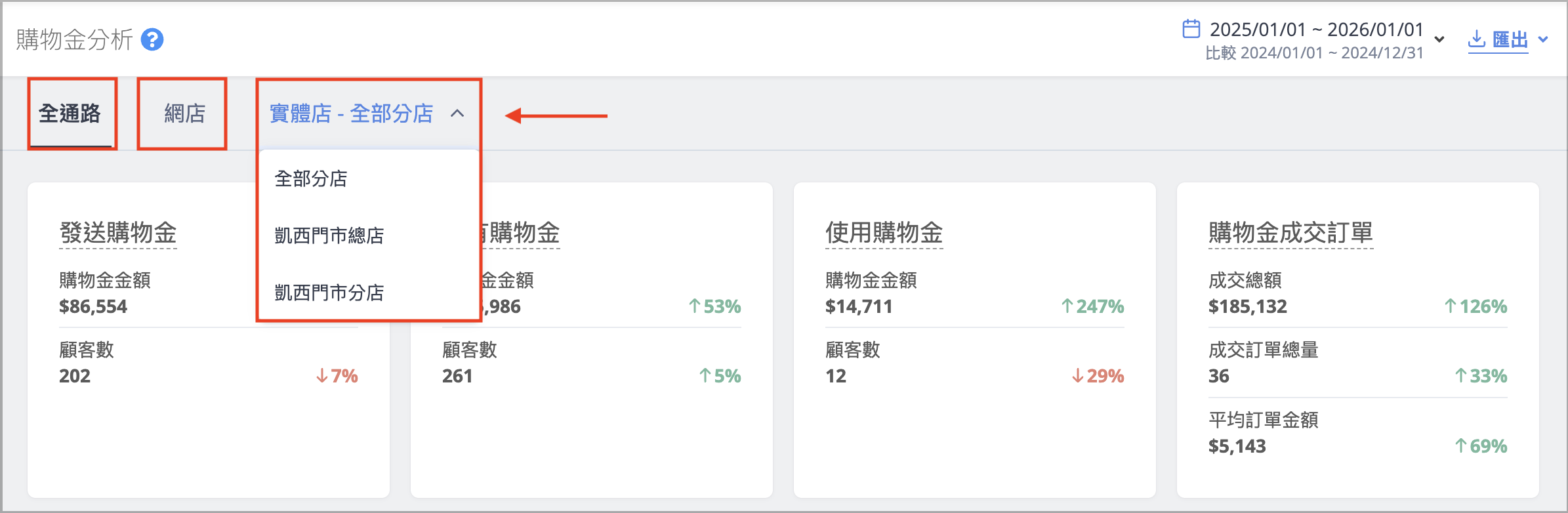Screen dimensions: 1568x513
Task: Switch to the 網店 tab
Action: (184, 113)
